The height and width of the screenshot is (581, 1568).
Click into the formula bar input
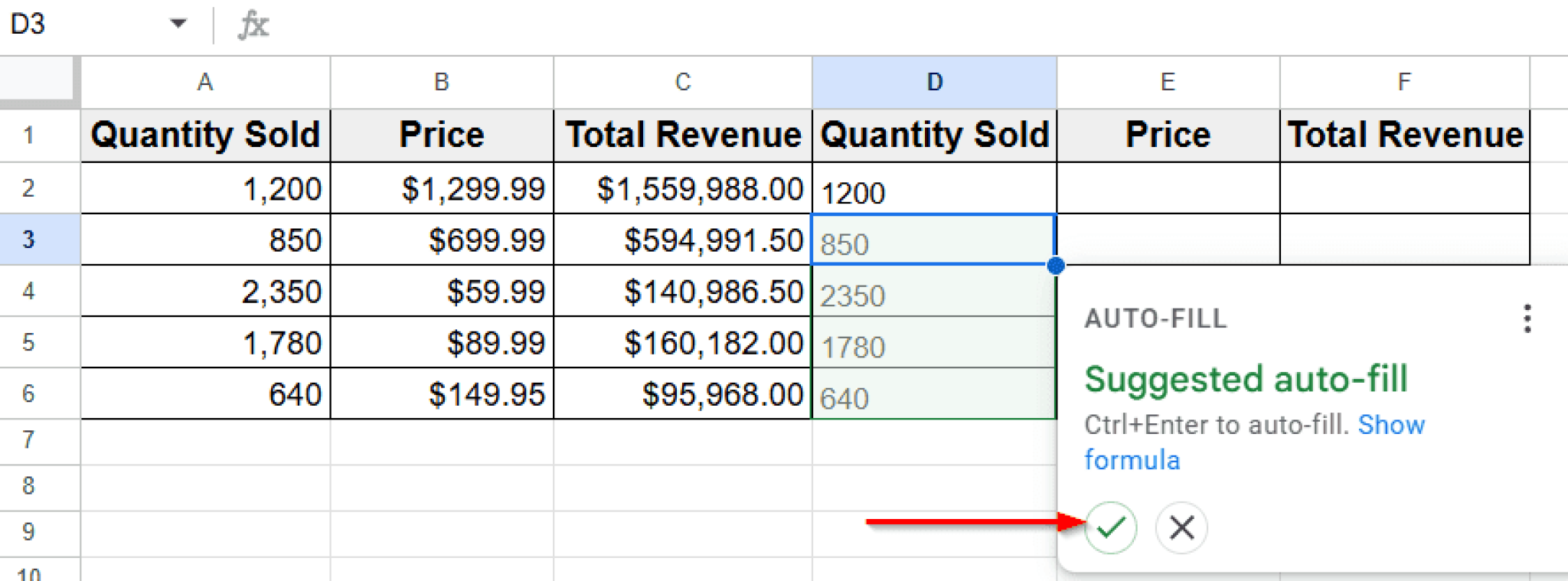pos(842,24)
